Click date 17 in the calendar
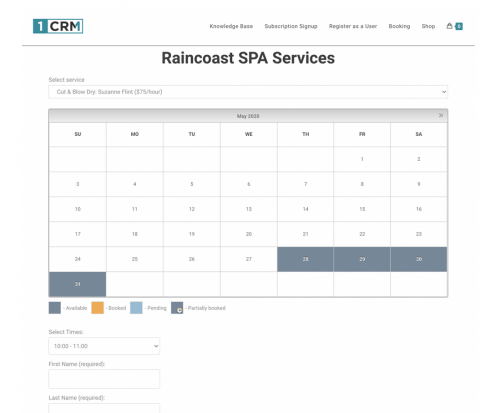The image size is (500, 413). pyautogui.click(x=78, y=234)
